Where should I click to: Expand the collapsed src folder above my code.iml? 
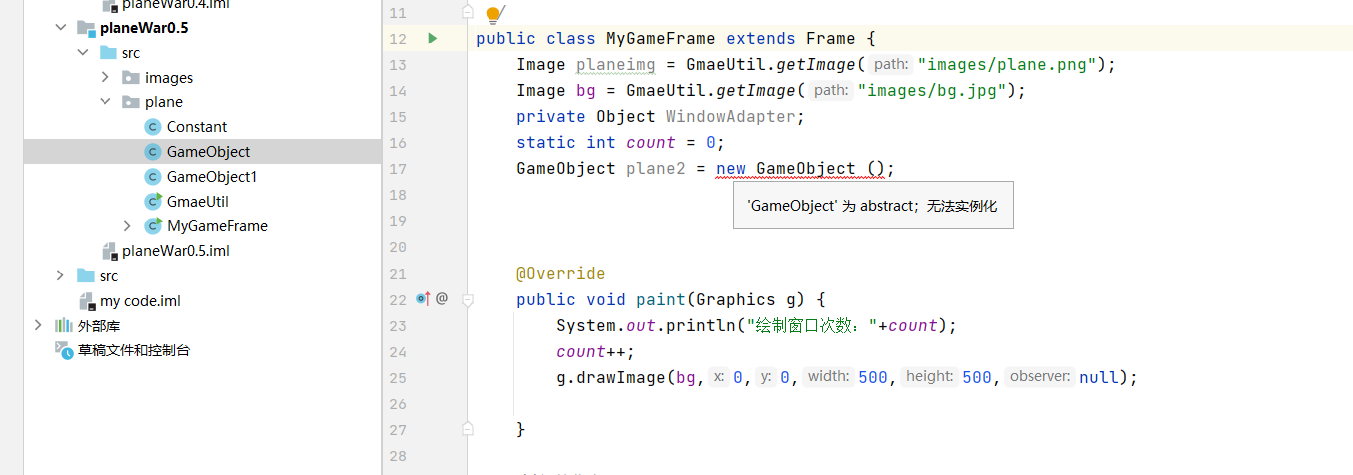[61, 276]
